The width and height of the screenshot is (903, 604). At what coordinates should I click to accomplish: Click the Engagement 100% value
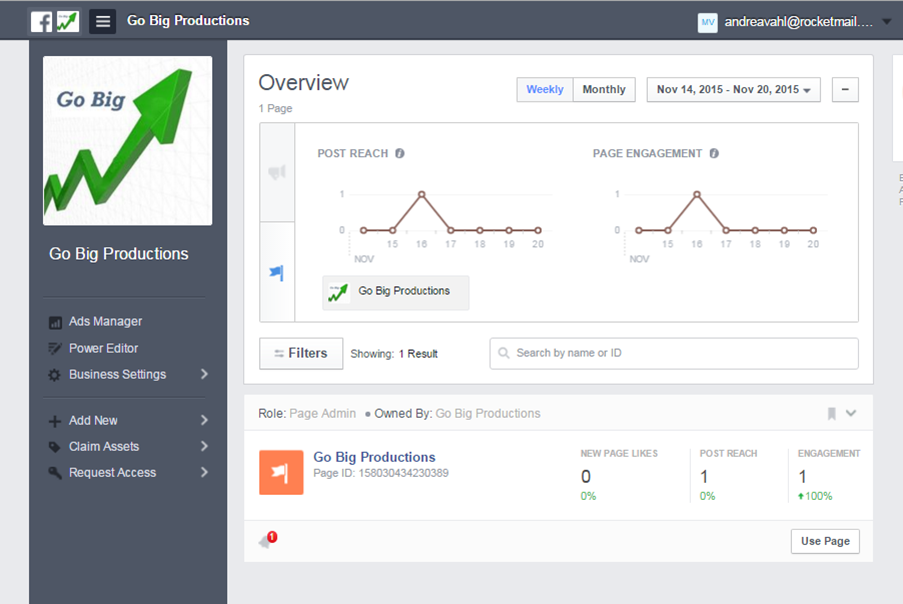coord(815,496)
